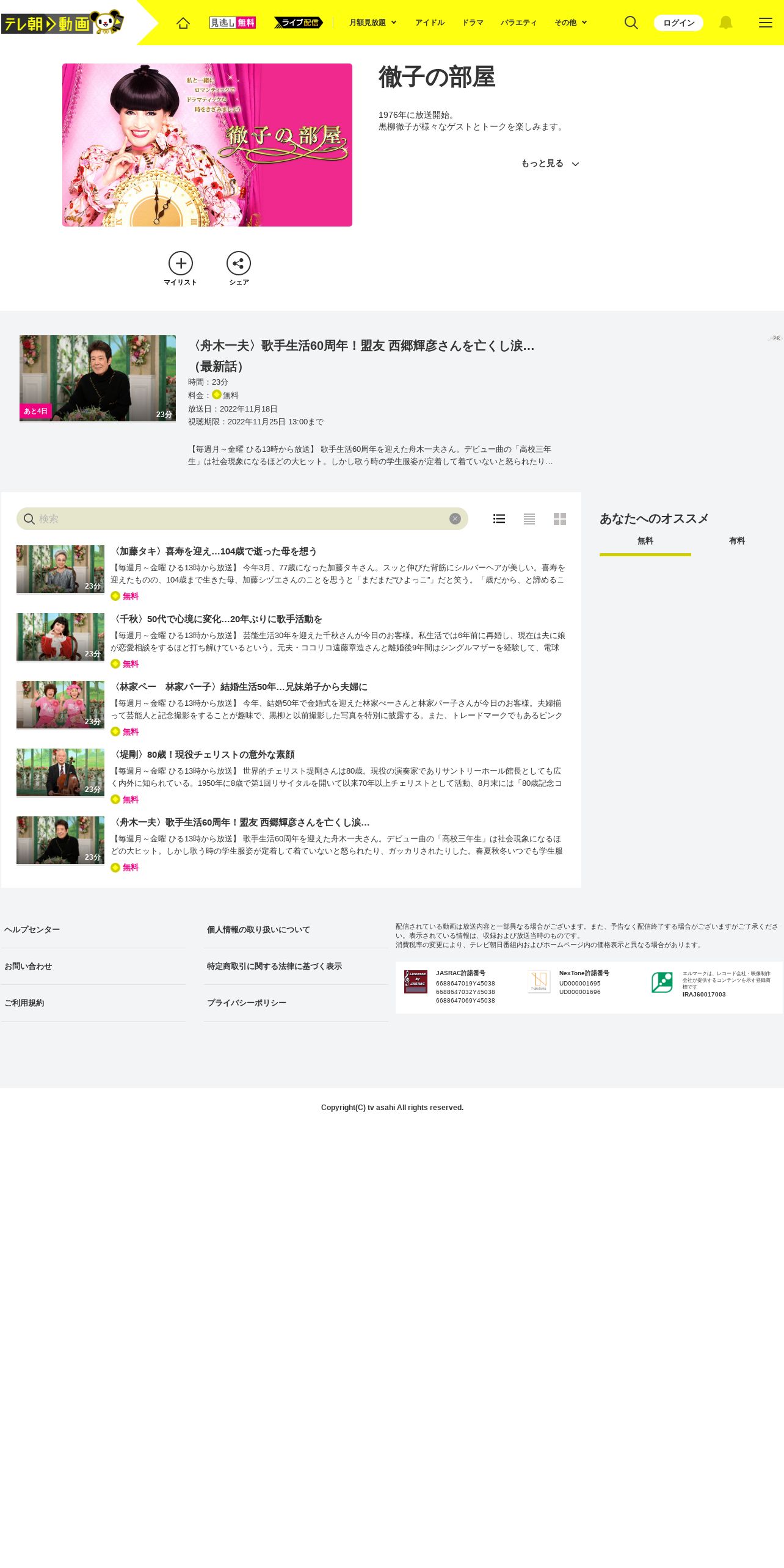Click the ログイン button
The height and width of the screenshot is (1568, 784).
[x=678, y=23]
